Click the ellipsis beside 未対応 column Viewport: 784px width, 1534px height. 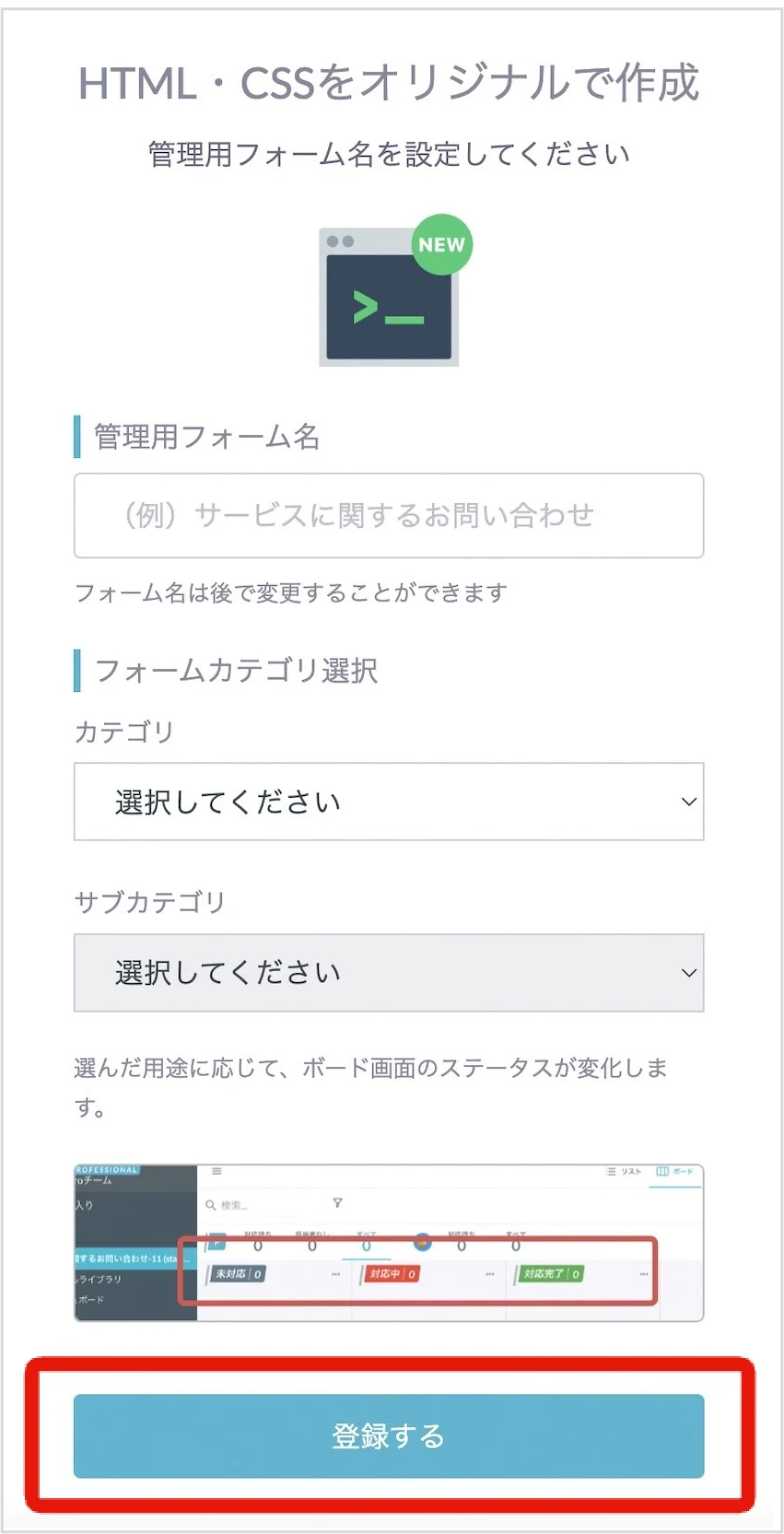click(x=335, y=1274)
